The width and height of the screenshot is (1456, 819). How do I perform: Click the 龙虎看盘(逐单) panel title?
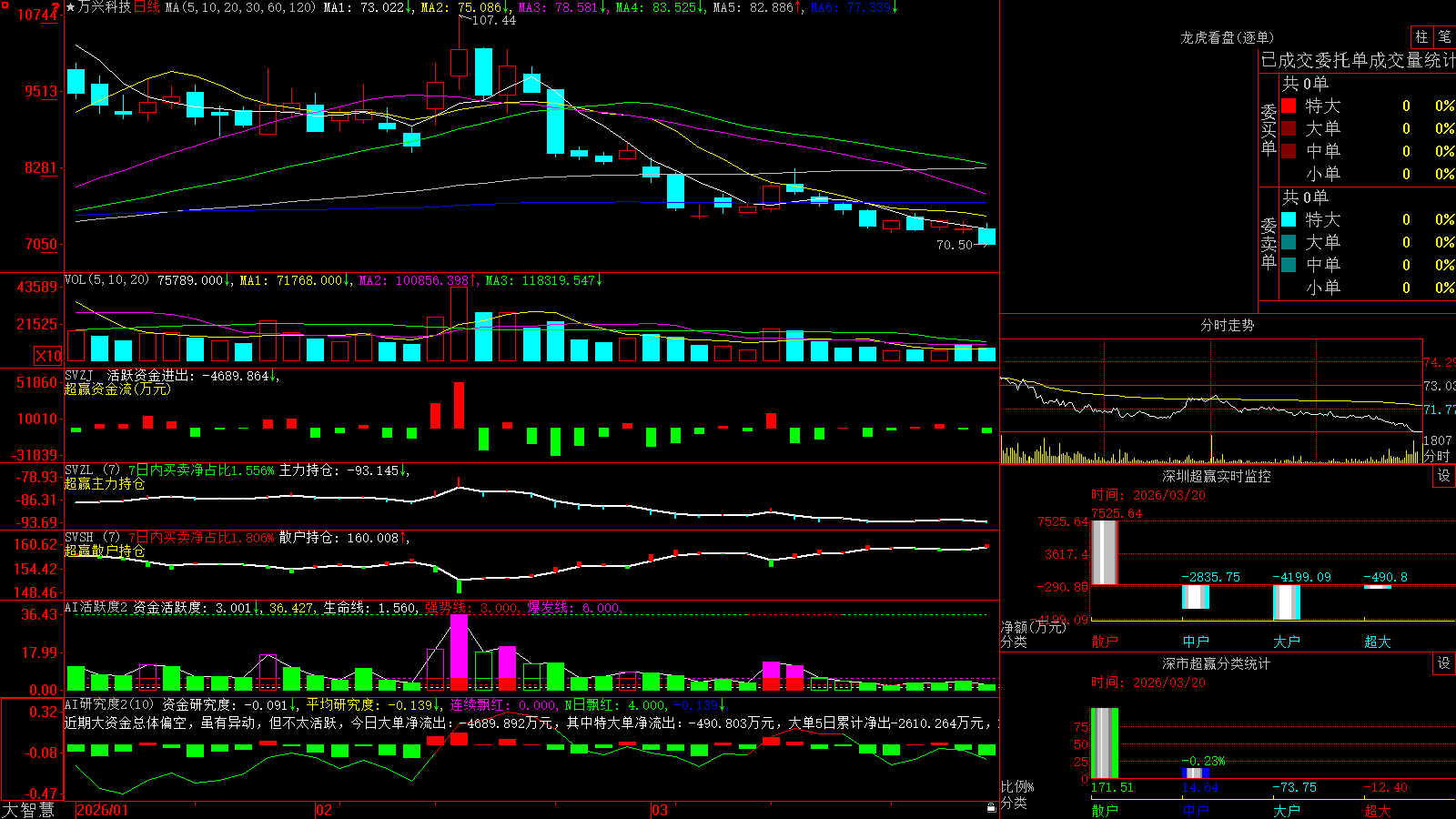tap(1228, 37)
